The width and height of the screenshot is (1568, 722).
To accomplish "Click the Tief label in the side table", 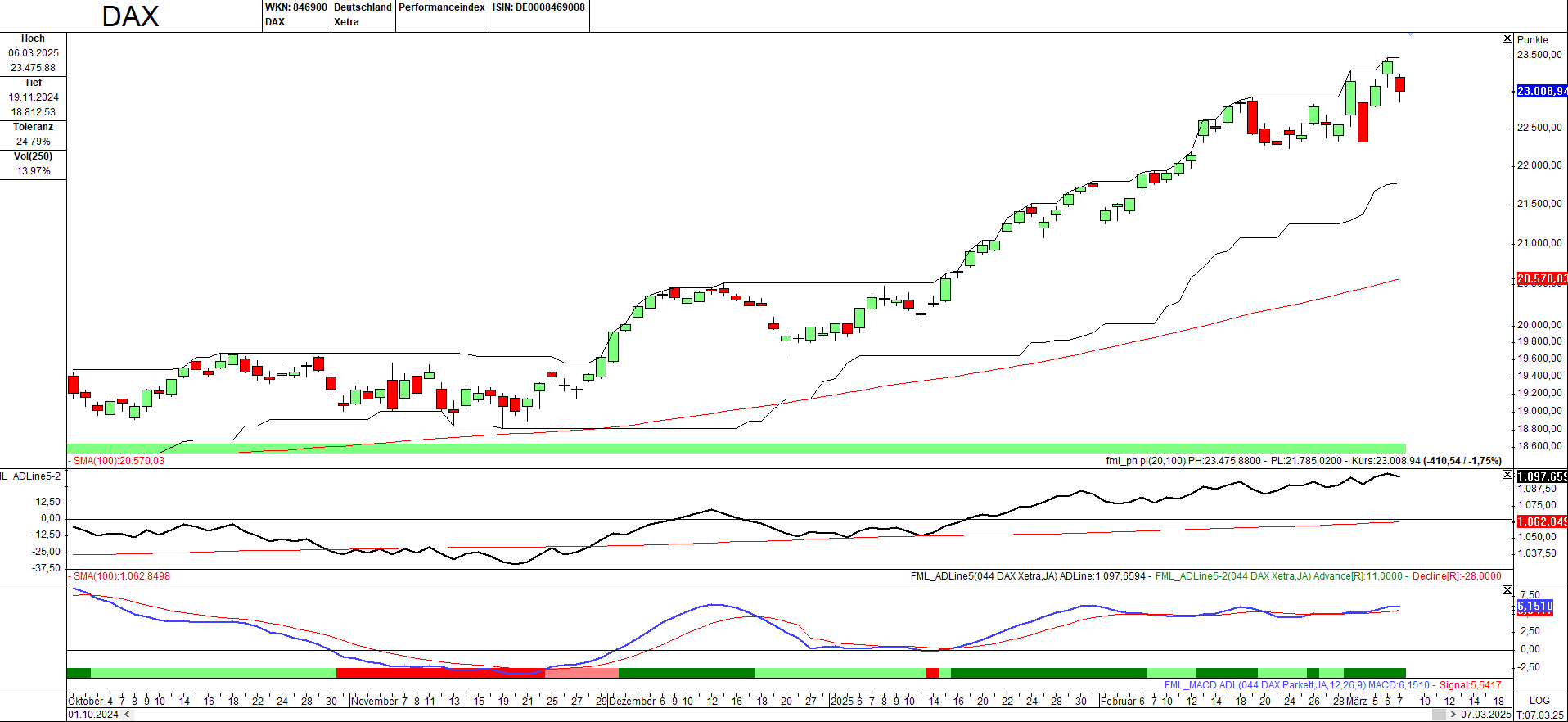I will click(33, 83).
